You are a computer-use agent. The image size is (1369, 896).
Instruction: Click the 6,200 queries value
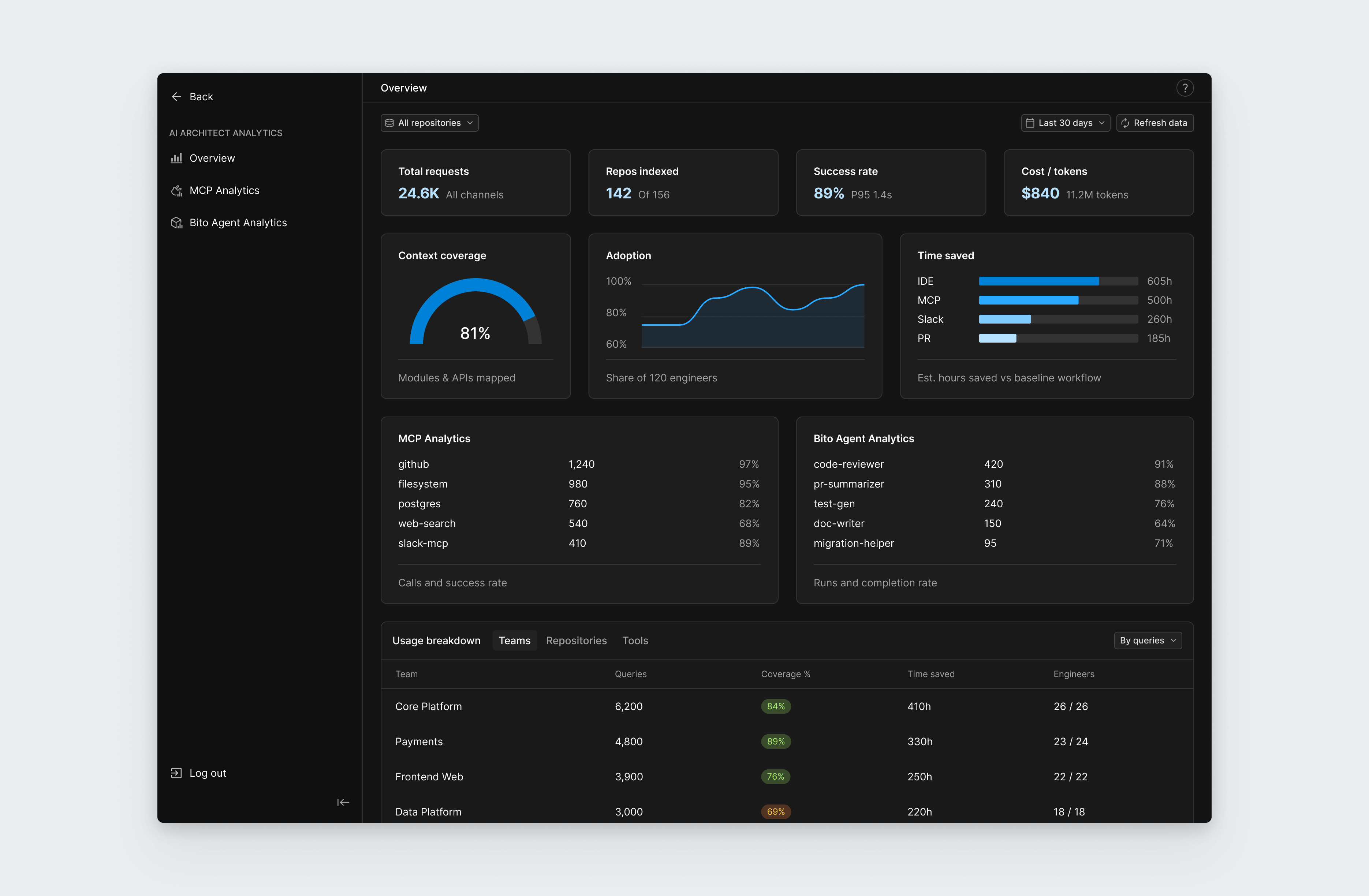(628, 706)
